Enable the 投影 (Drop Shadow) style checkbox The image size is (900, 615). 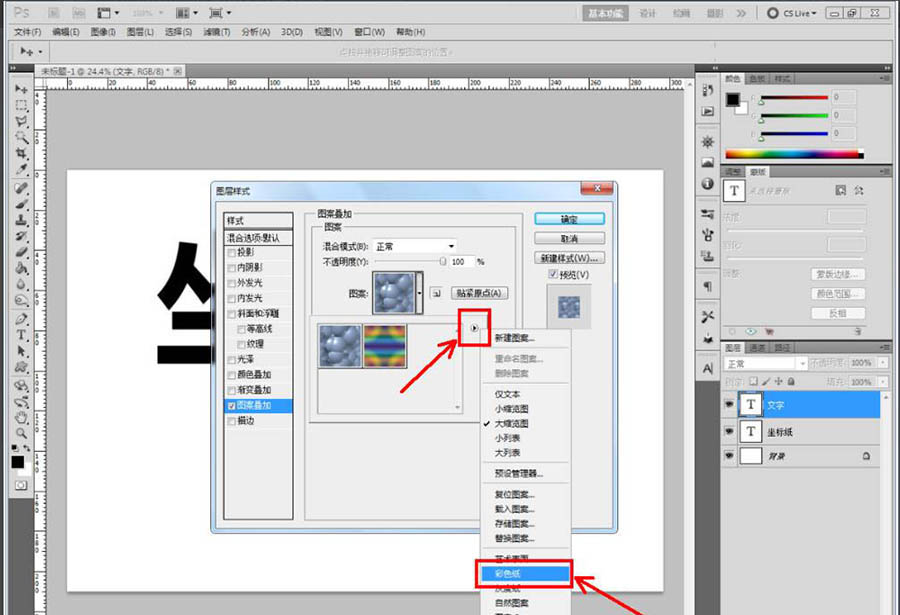[x=229, y=253]
